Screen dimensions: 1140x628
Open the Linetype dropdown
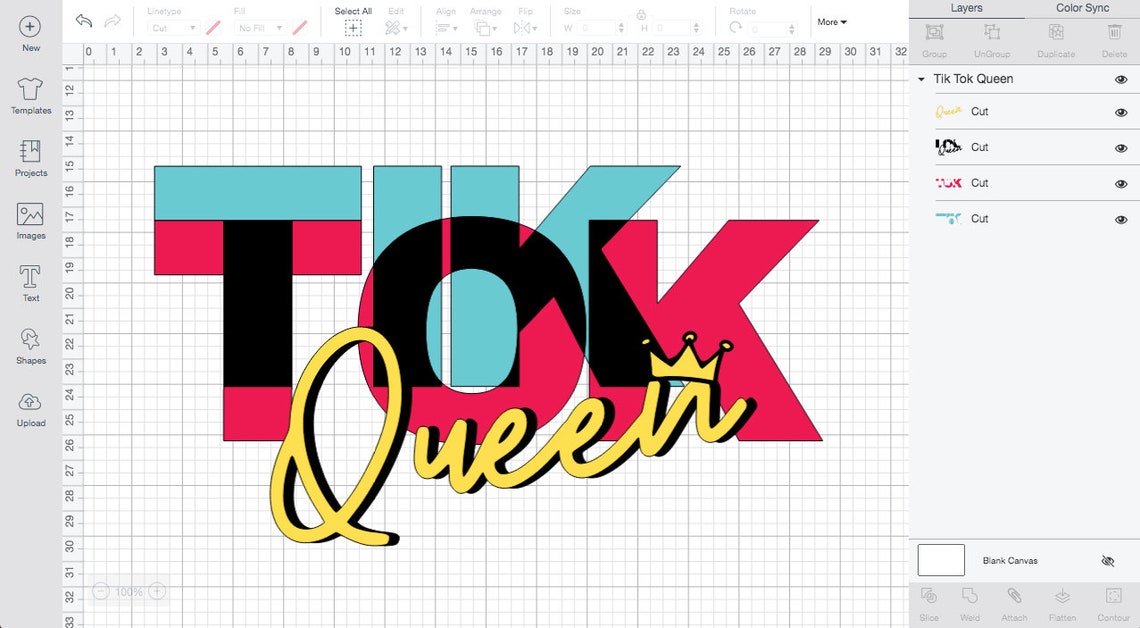(173, 28)
